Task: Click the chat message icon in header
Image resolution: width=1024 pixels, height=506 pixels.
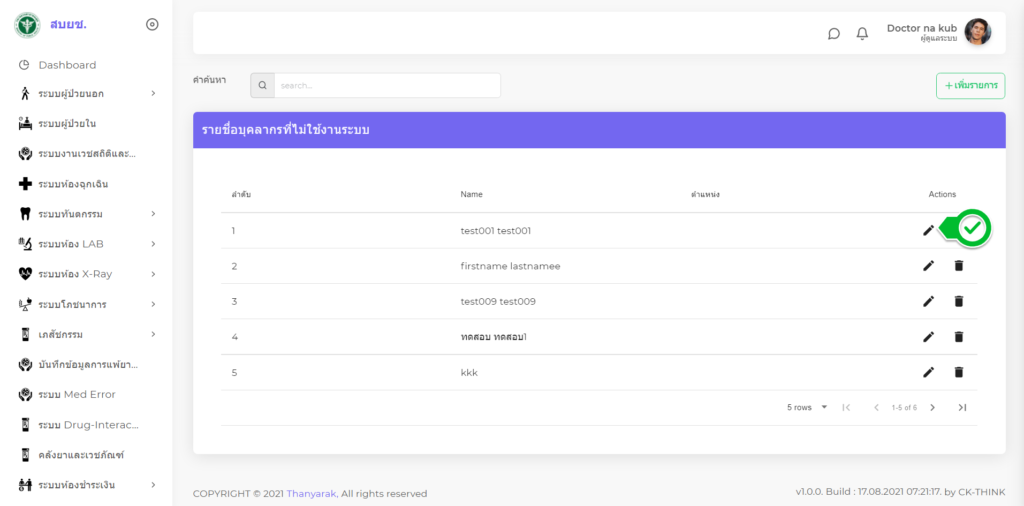Action: tap(834, 33)
